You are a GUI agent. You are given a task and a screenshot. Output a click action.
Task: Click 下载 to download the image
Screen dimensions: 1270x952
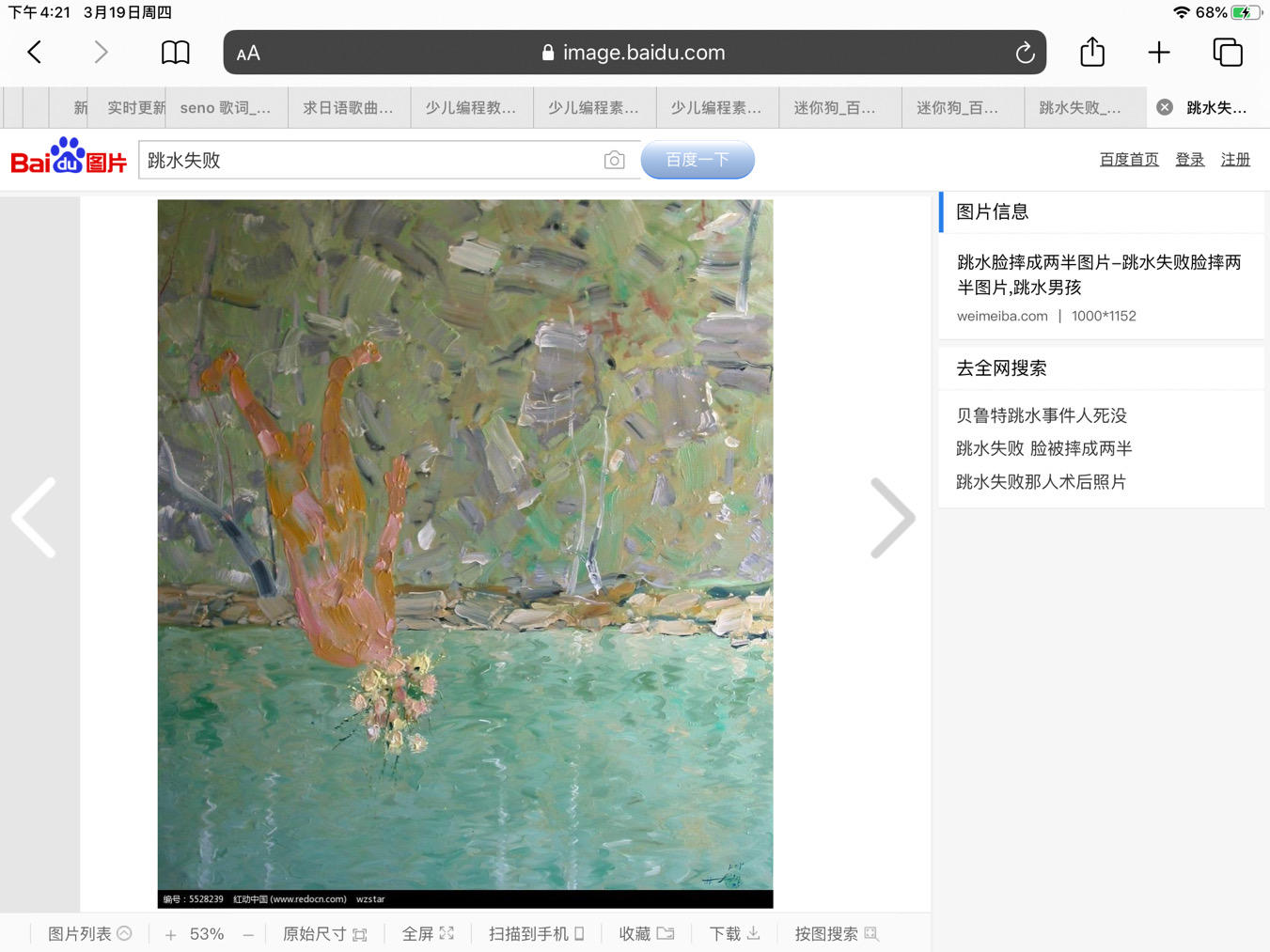(734, 934)
